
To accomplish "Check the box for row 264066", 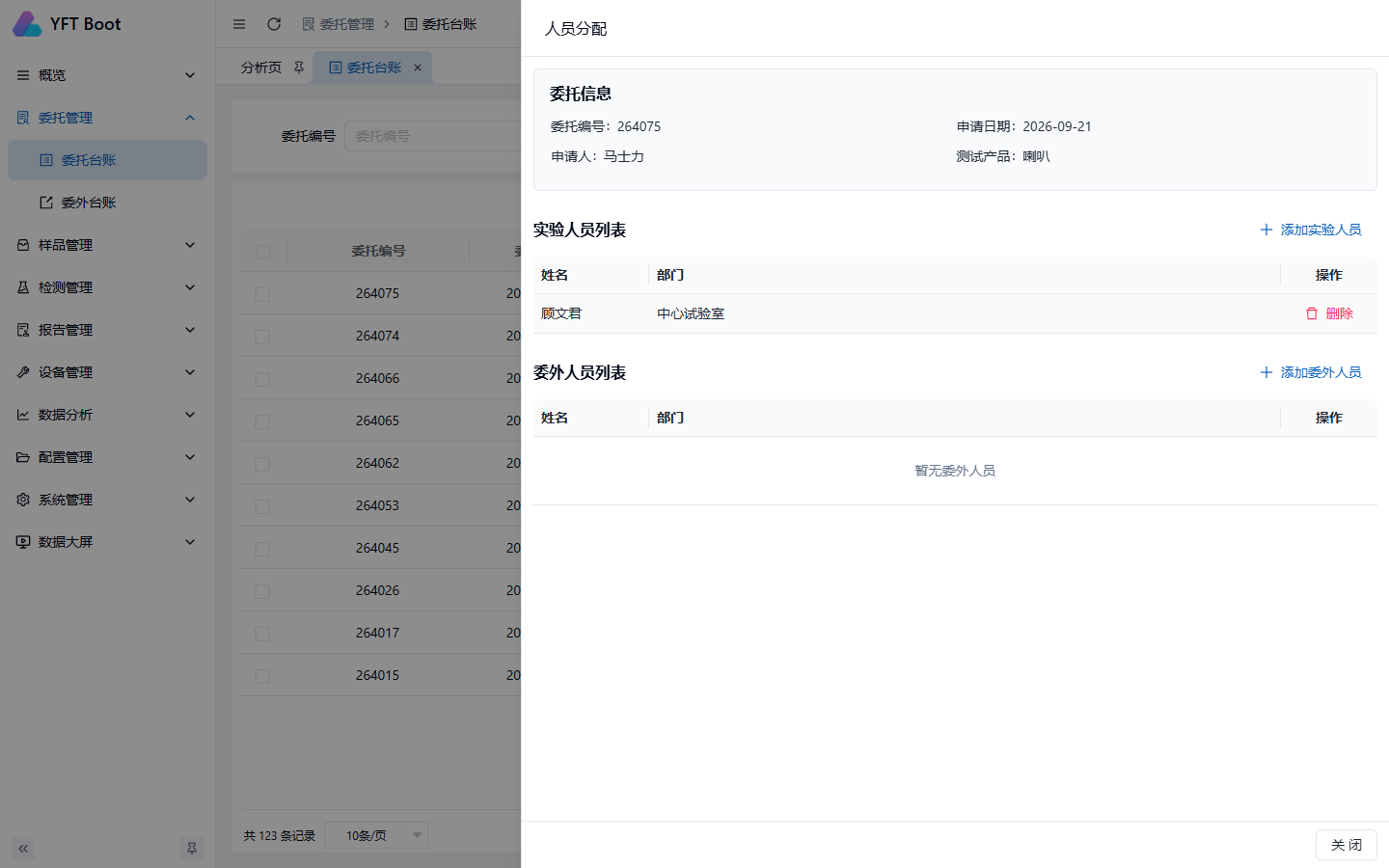I will [262, 379].
